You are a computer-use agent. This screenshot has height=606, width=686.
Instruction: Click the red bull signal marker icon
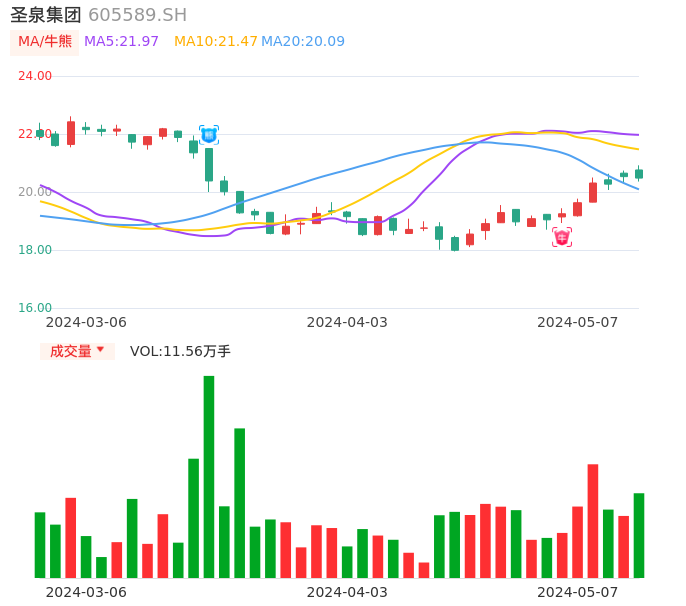562,237
